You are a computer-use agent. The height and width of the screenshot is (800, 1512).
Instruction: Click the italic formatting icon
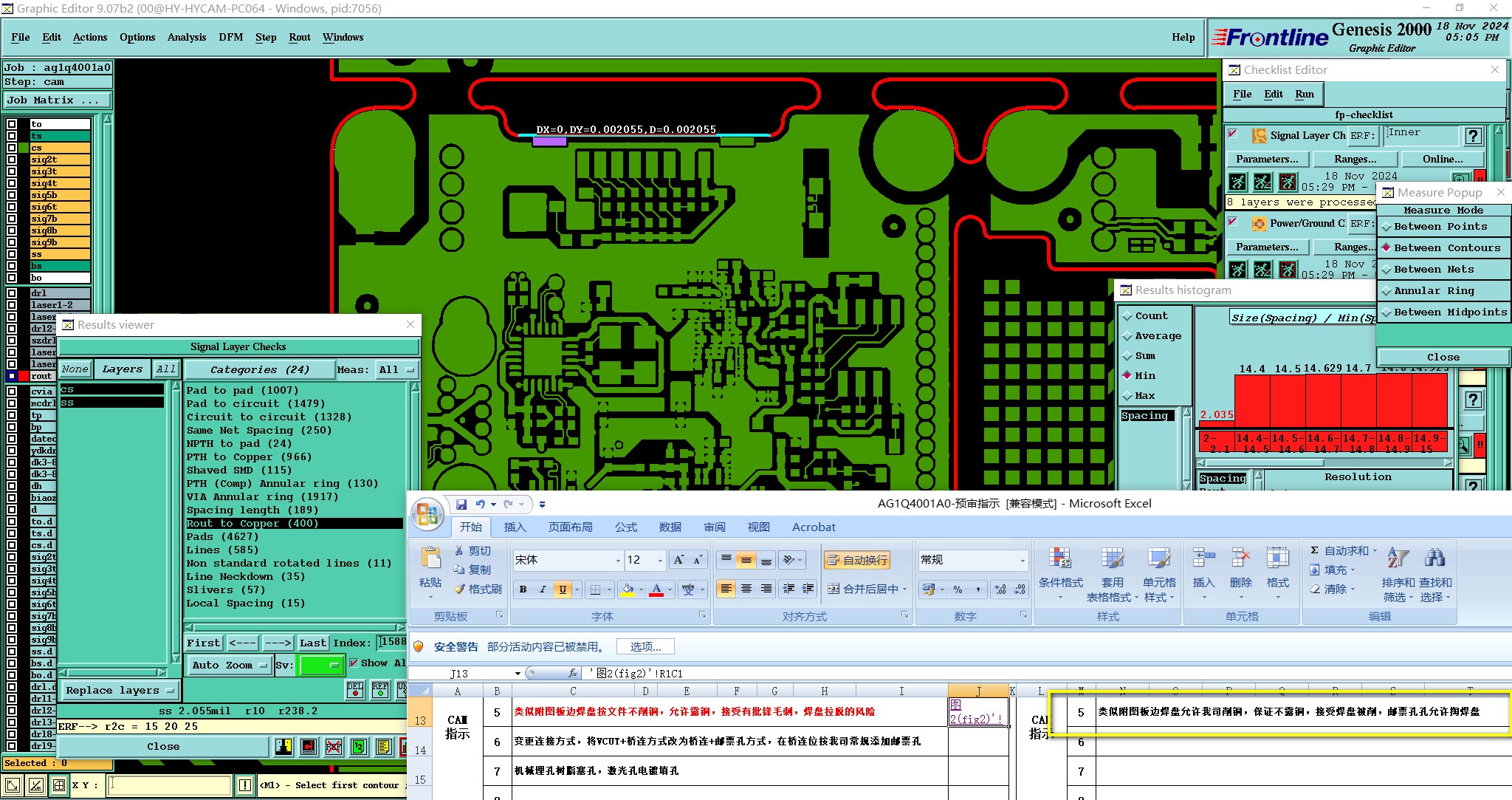click(x=543, y=589)
